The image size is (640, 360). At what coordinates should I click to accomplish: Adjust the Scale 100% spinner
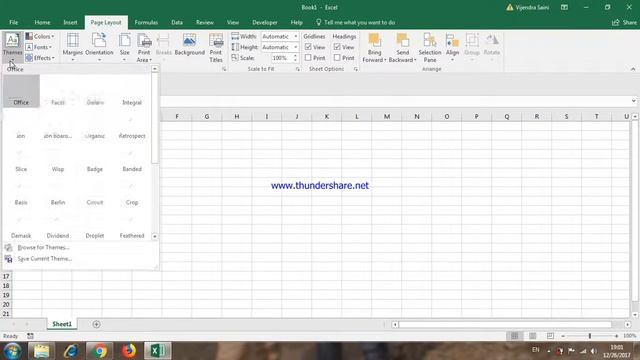click(295, 58)
